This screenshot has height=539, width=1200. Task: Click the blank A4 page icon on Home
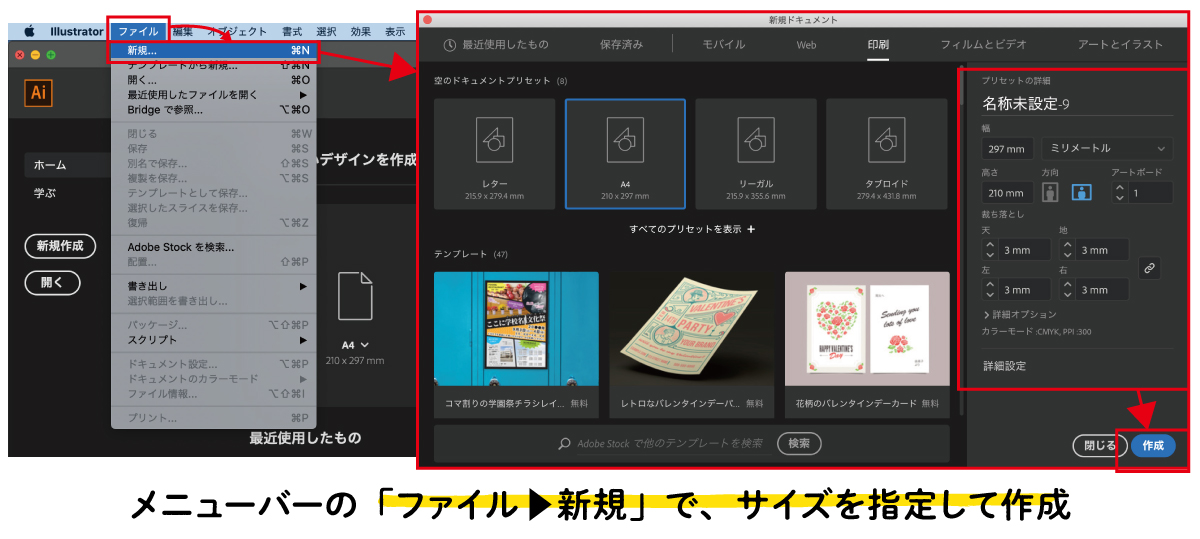pyautogui.click(x=355, y=297)
